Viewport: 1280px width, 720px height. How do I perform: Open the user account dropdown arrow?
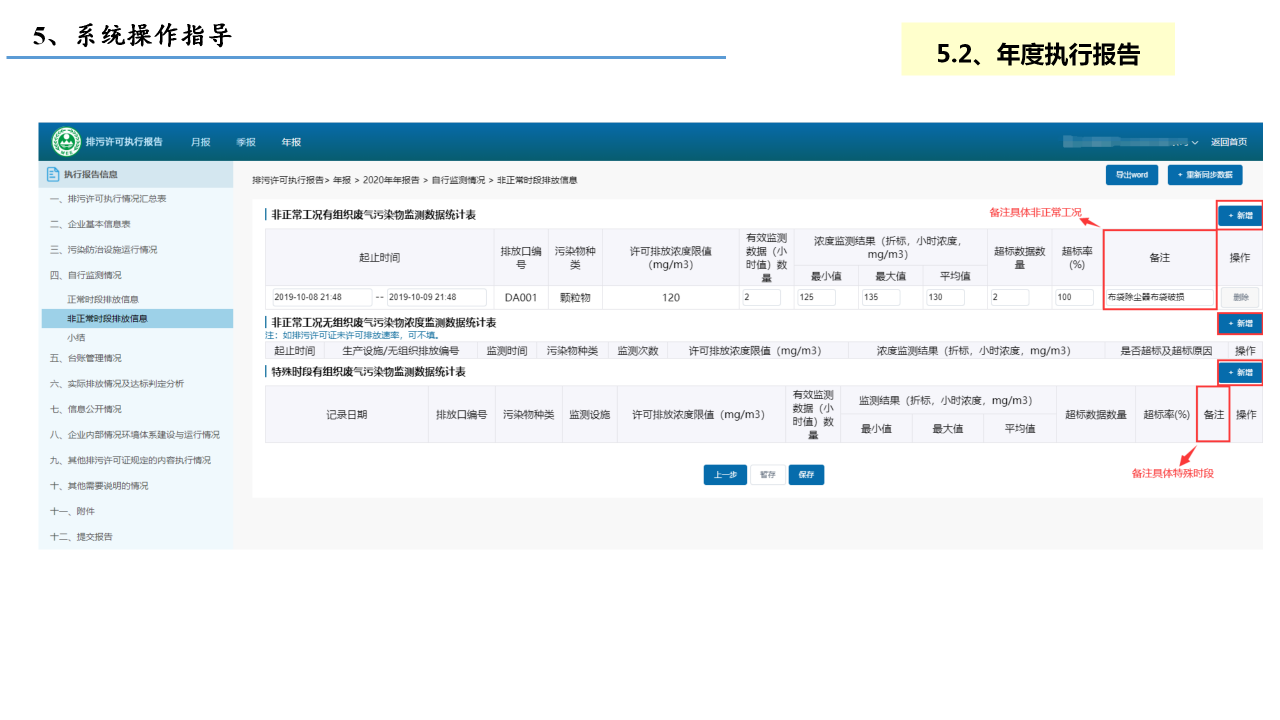point(1194,143)
